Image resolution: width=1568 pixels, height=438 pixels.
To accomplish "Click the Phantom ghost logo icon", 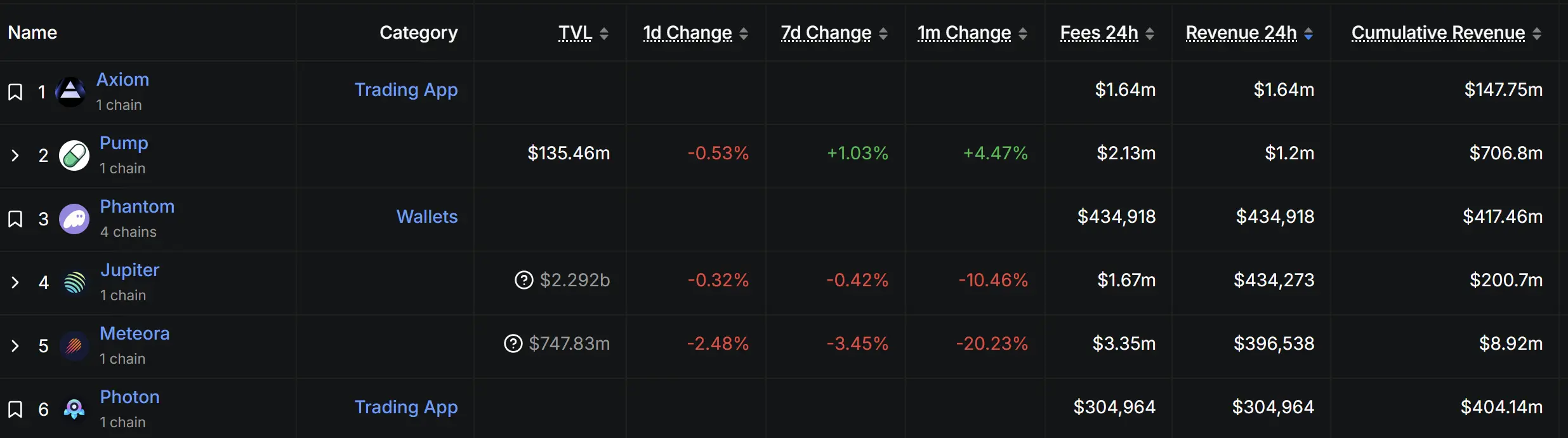I will coord(74,219).
